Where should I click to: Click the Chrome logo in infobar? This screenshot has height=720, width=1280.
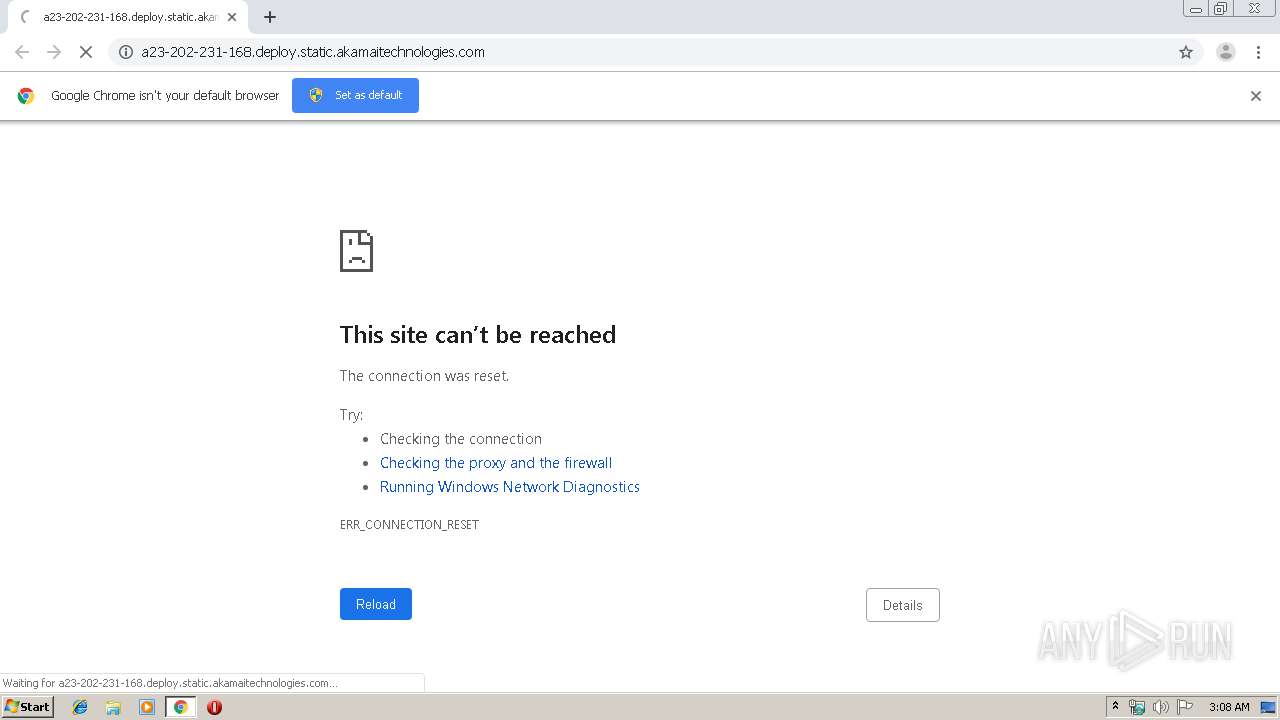26,96
